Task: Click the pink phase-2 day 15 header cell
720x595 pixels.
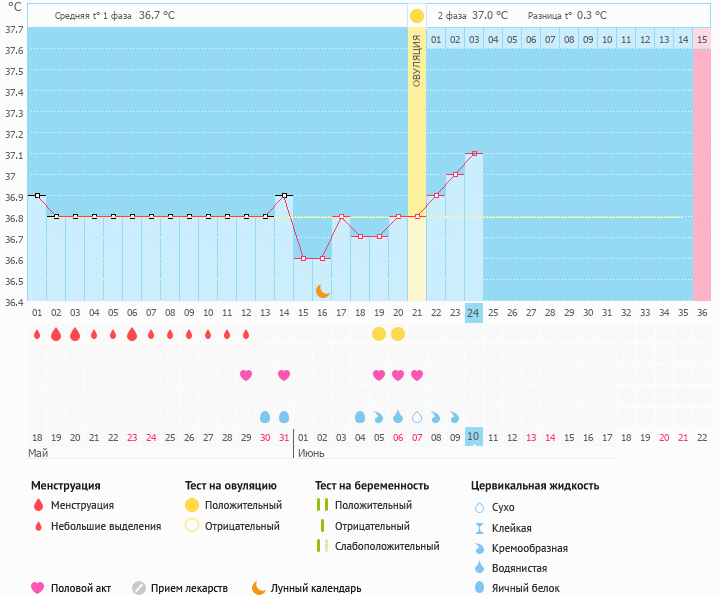Action: [x=702, y=39]
